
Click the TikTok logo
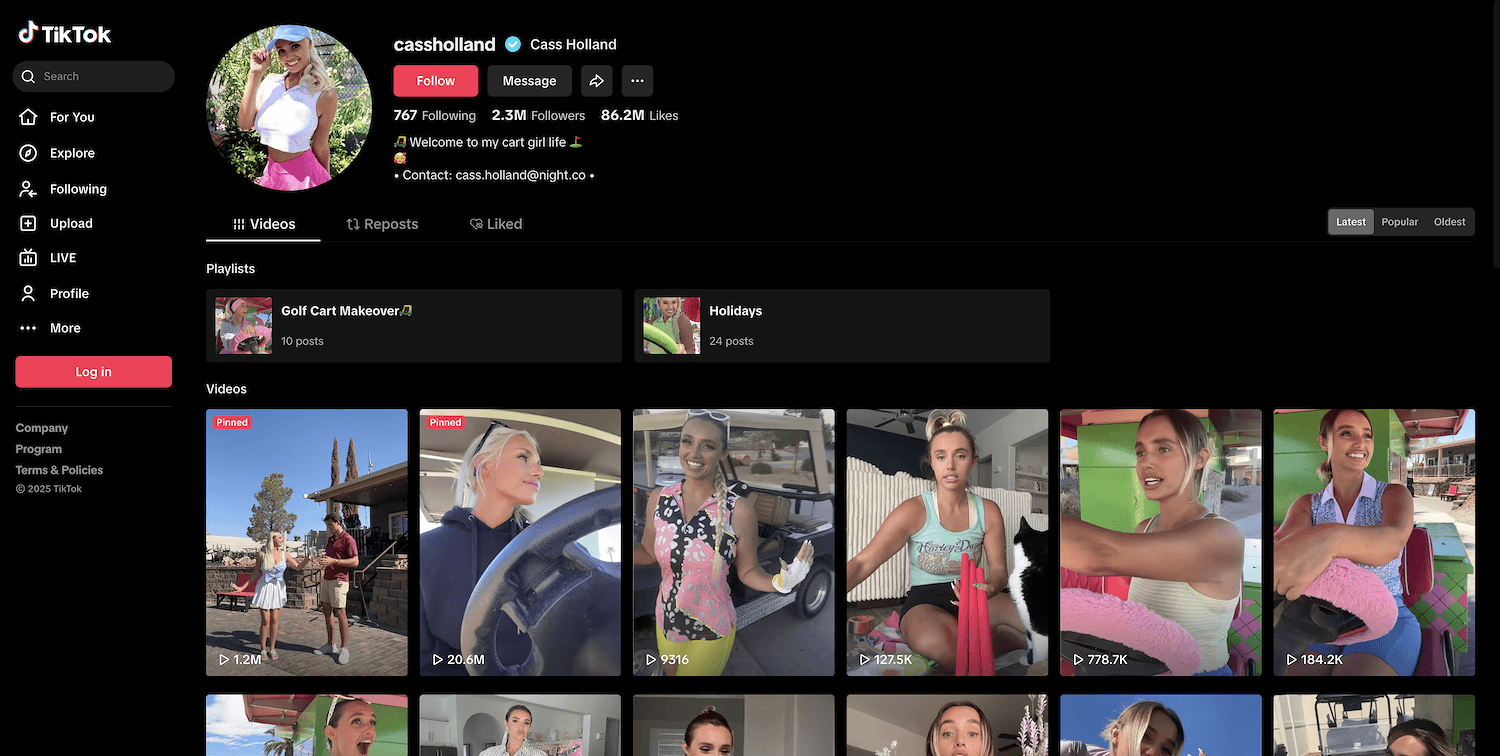[x=65, y=34]
